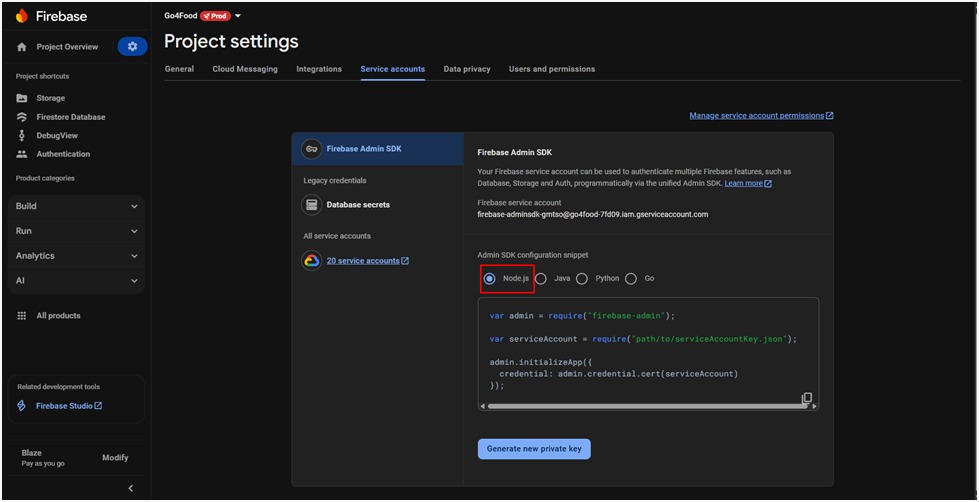Switch to the Cloud Messaging tab

click(x=245, y=69)
